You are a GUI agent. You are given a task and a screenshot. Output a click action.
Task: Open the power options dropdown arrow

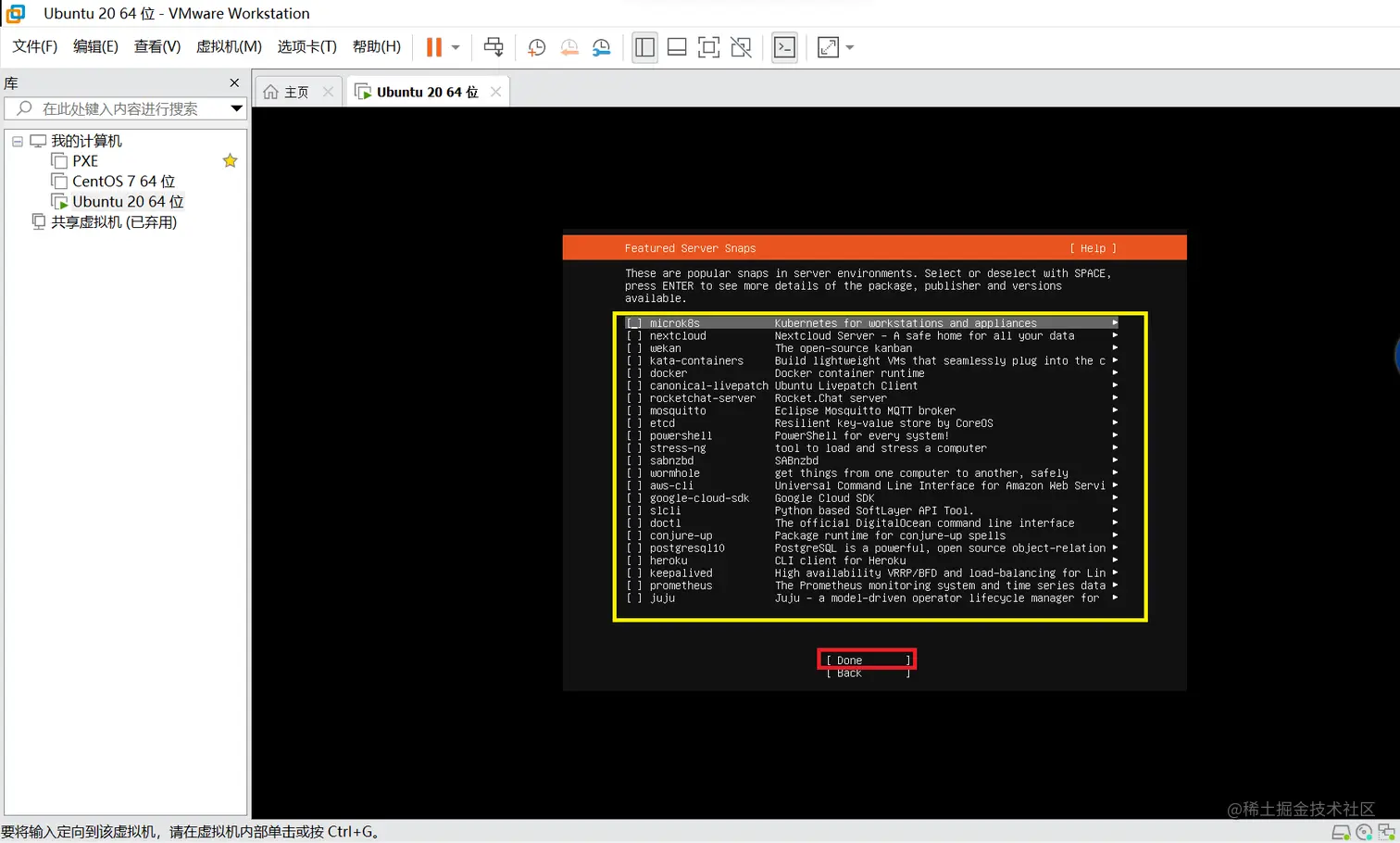pyautogui.click(x=456, y=47)
